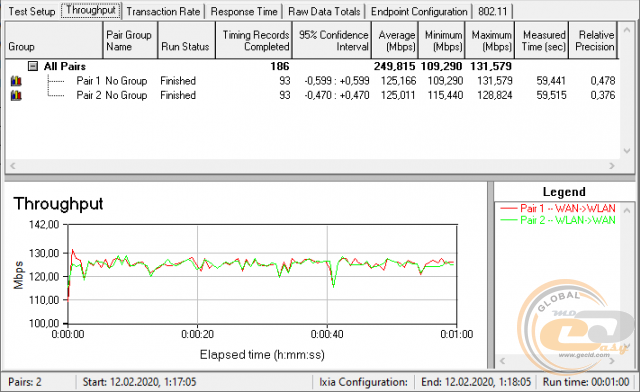This screenshot has height=392, width=640.
Task: Click Maximum (Mbps) column header
Action: point(490,40)
